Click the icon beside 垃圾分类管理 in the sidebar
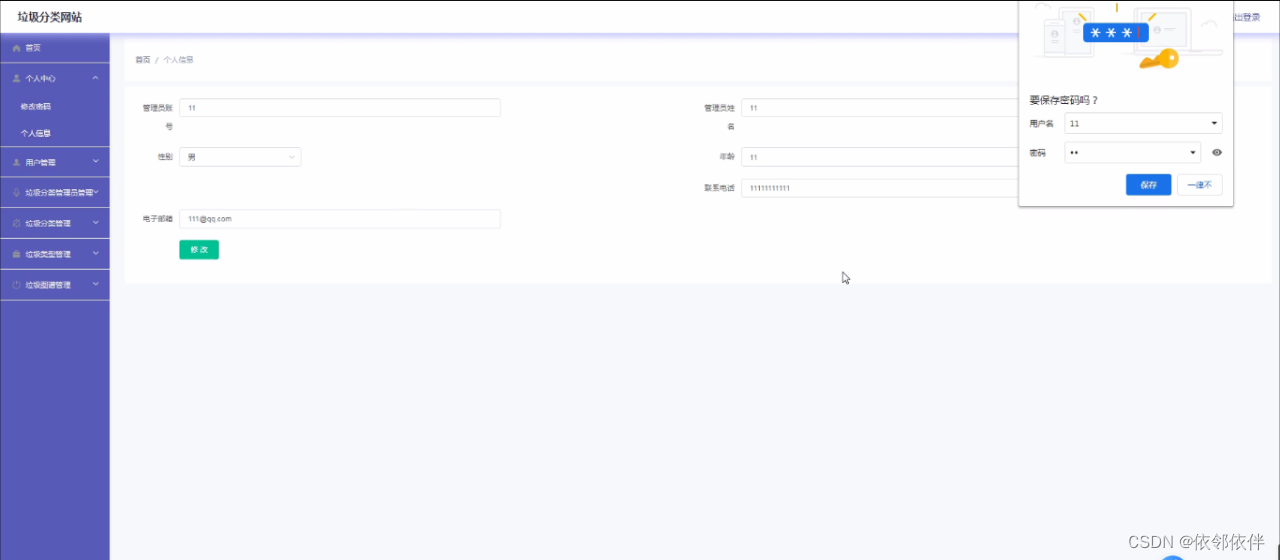 coord(16,224)
